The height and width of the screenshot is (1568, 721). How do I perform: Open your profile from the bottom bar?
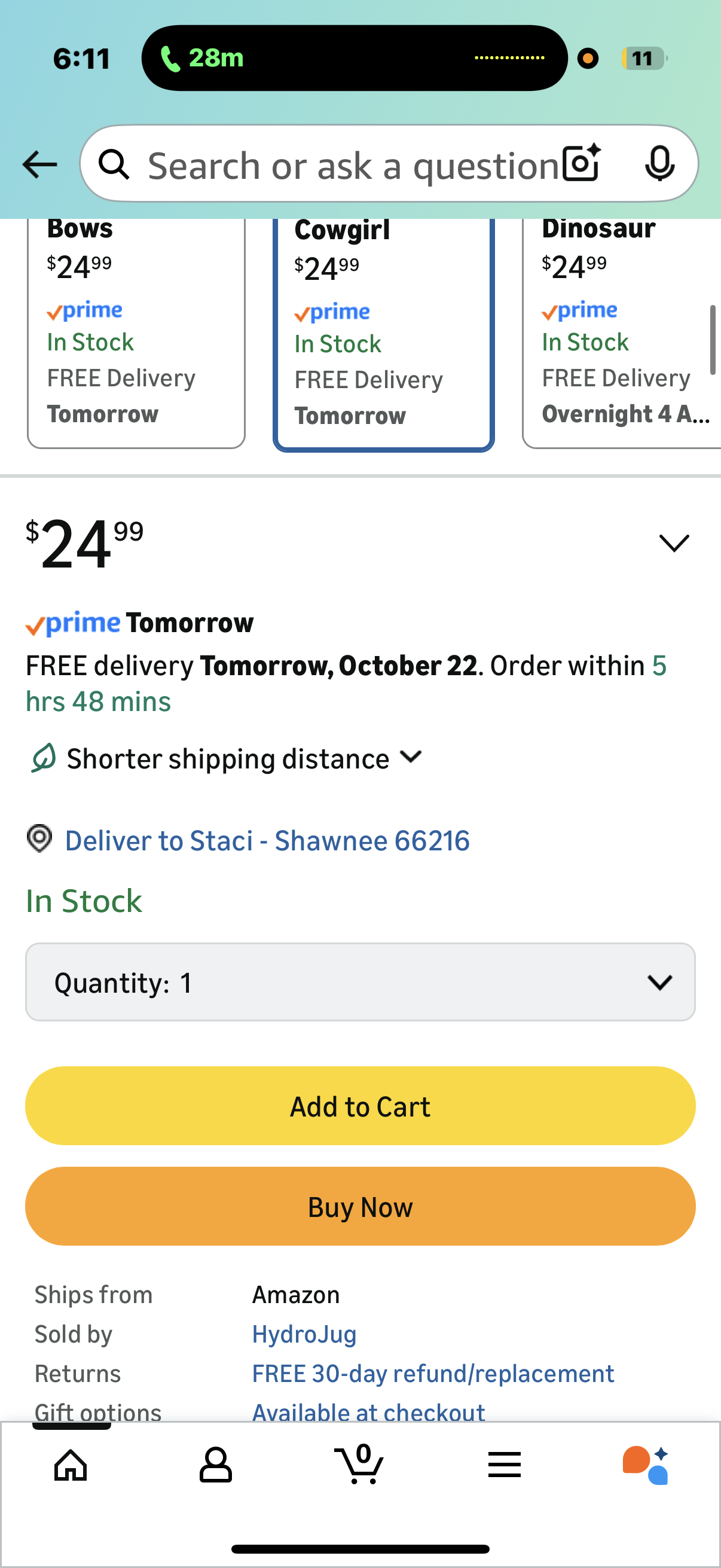[x=215, y=1465]
